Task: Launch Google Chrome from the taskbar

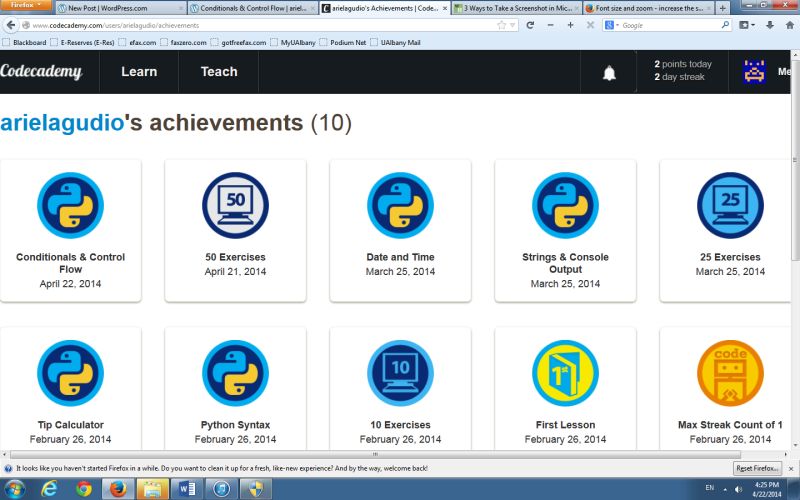Action: coord(84,489)
